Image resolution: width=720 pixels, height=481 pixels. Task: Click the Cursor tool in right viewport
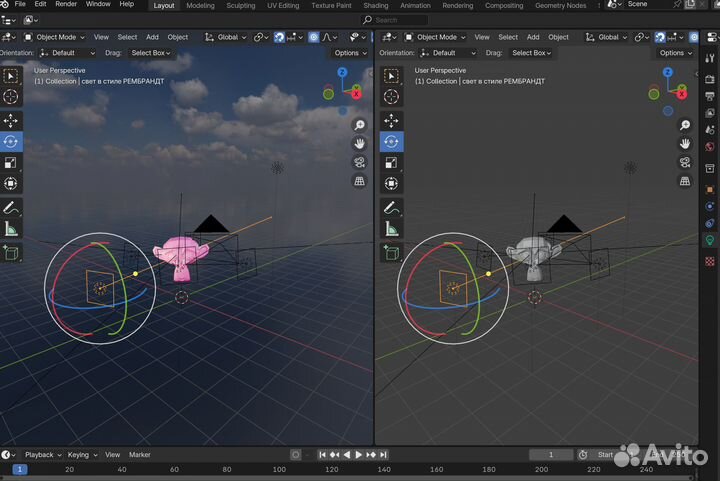[x=392, y=97]
